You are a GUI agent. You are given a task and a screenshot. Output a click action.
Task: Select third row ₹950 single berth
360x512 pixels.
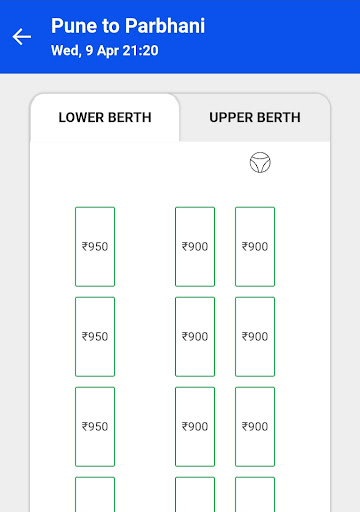95,427
